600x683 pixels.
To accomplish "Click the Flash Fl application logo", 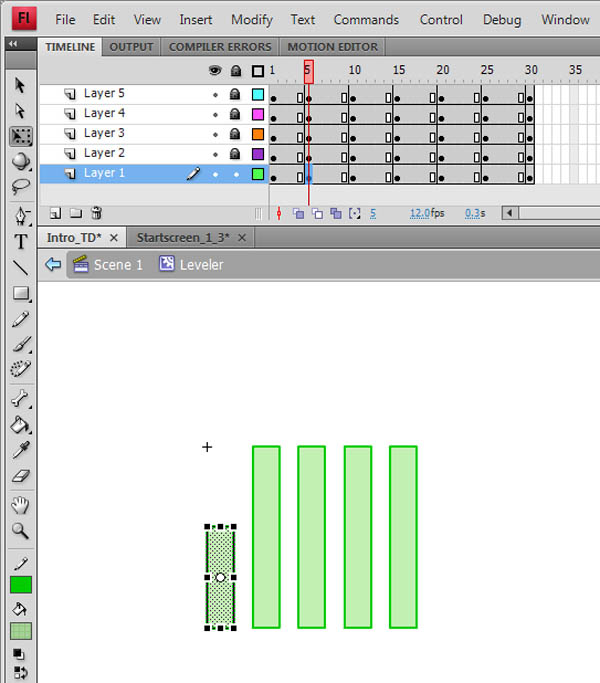I will (24, 18).
